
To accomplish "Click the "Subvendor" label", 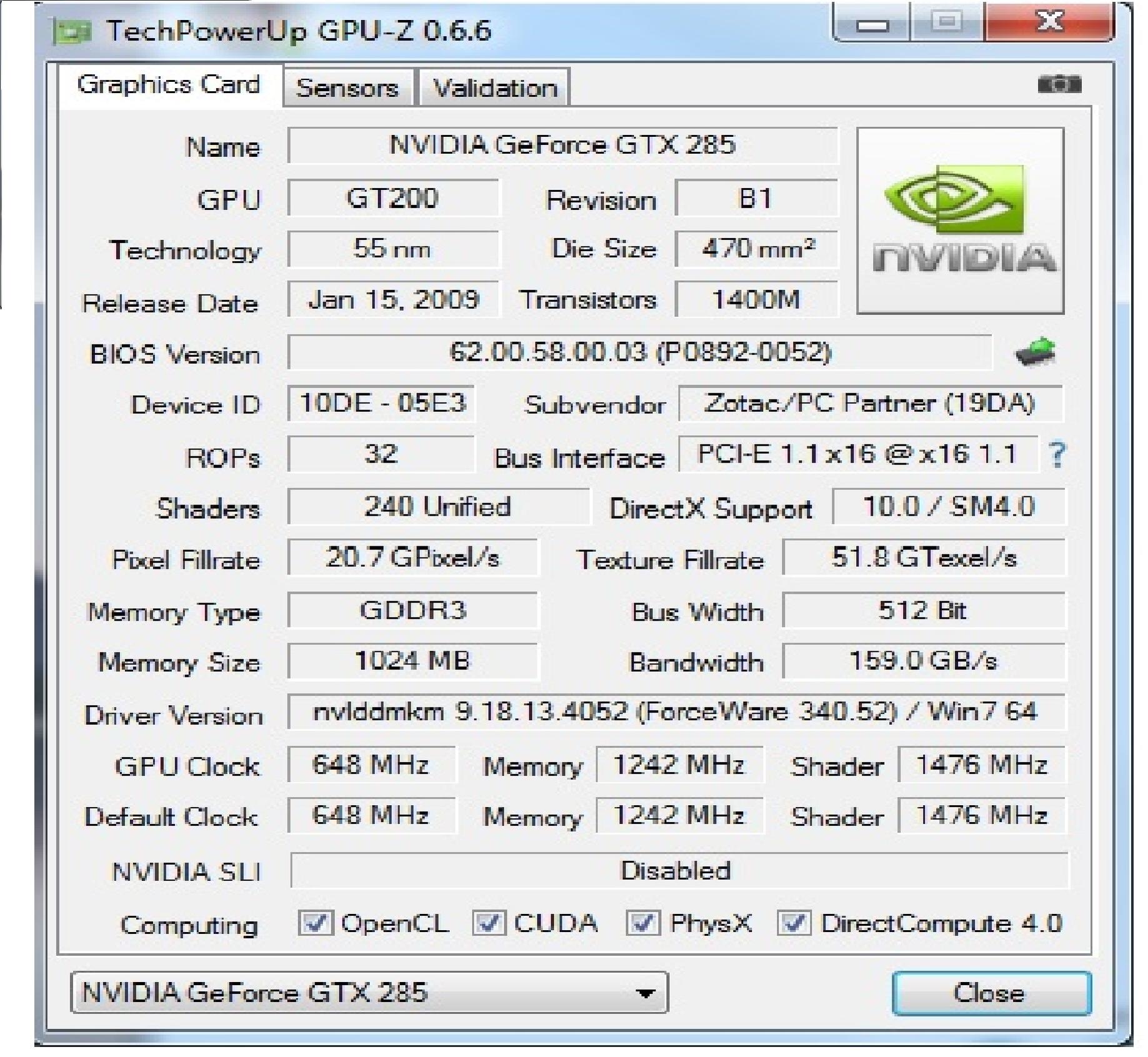I will [595, 405].
